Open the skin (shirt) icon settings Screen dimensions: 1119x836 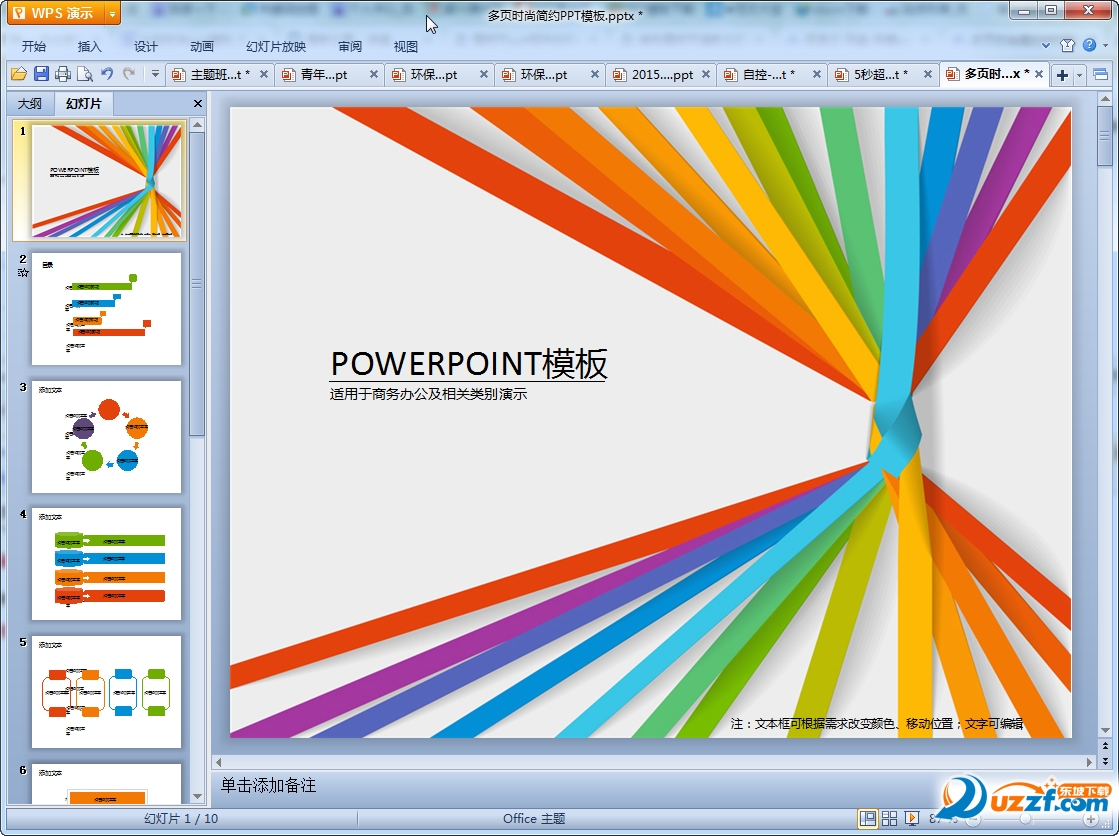click(1068, 46)
